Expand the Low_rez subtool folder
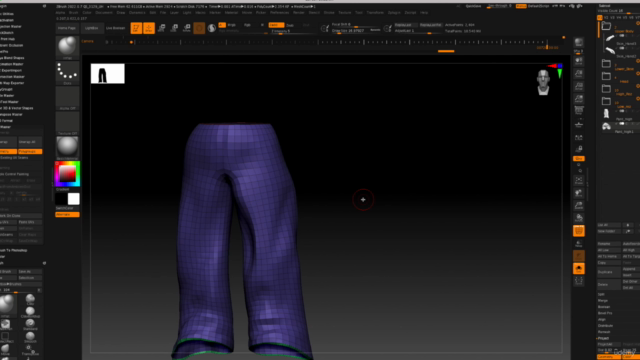640x360 pixels. pos(607,101)
